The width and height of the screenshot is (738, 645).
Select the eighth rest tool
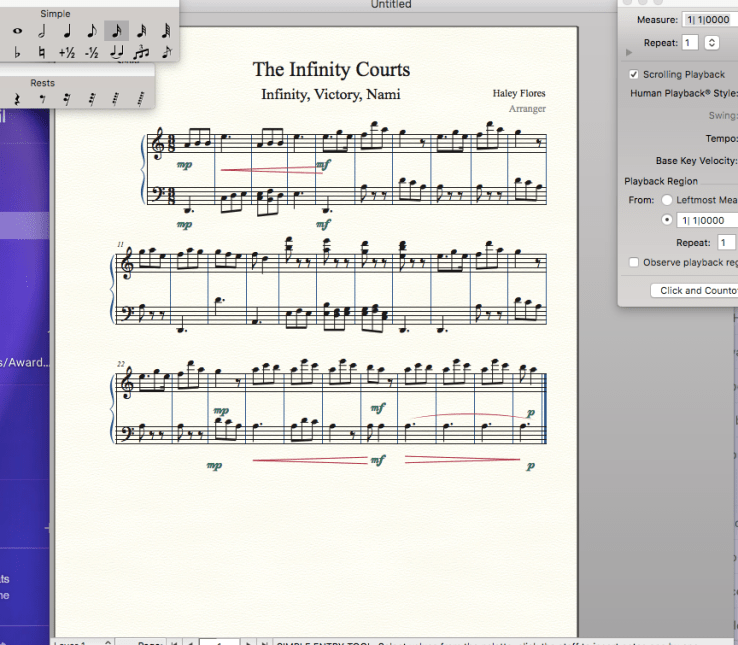[x=42, y=98]
